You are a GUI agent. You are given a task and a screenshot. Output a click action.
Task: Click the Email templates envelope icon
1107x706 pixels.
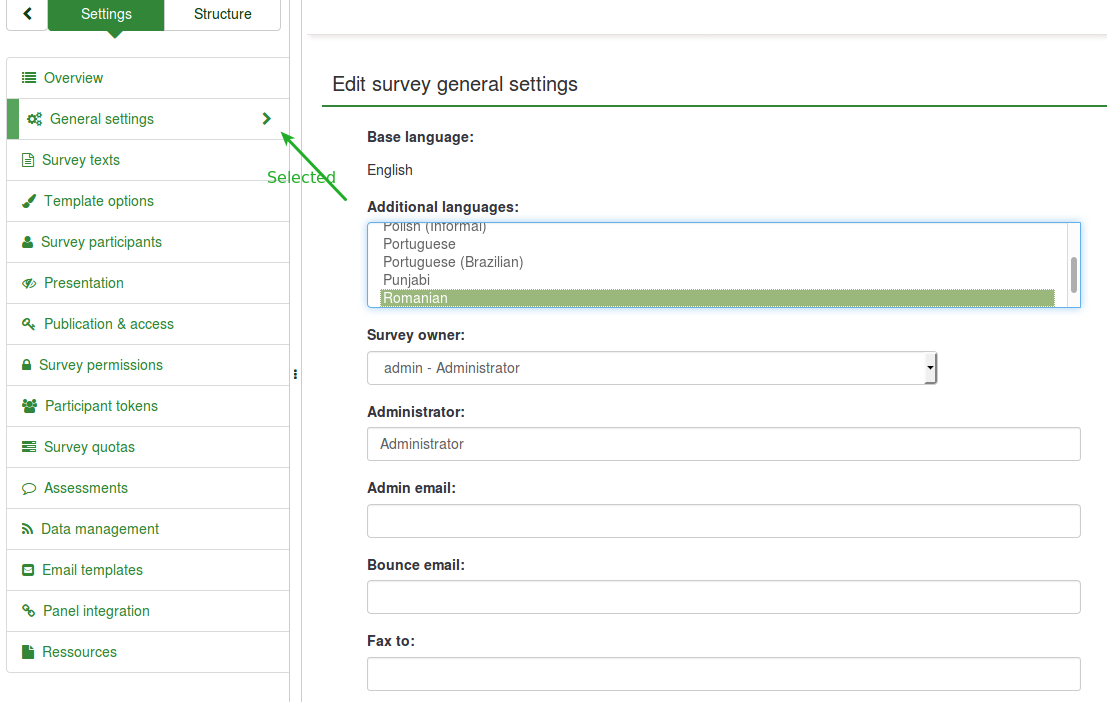28,570
